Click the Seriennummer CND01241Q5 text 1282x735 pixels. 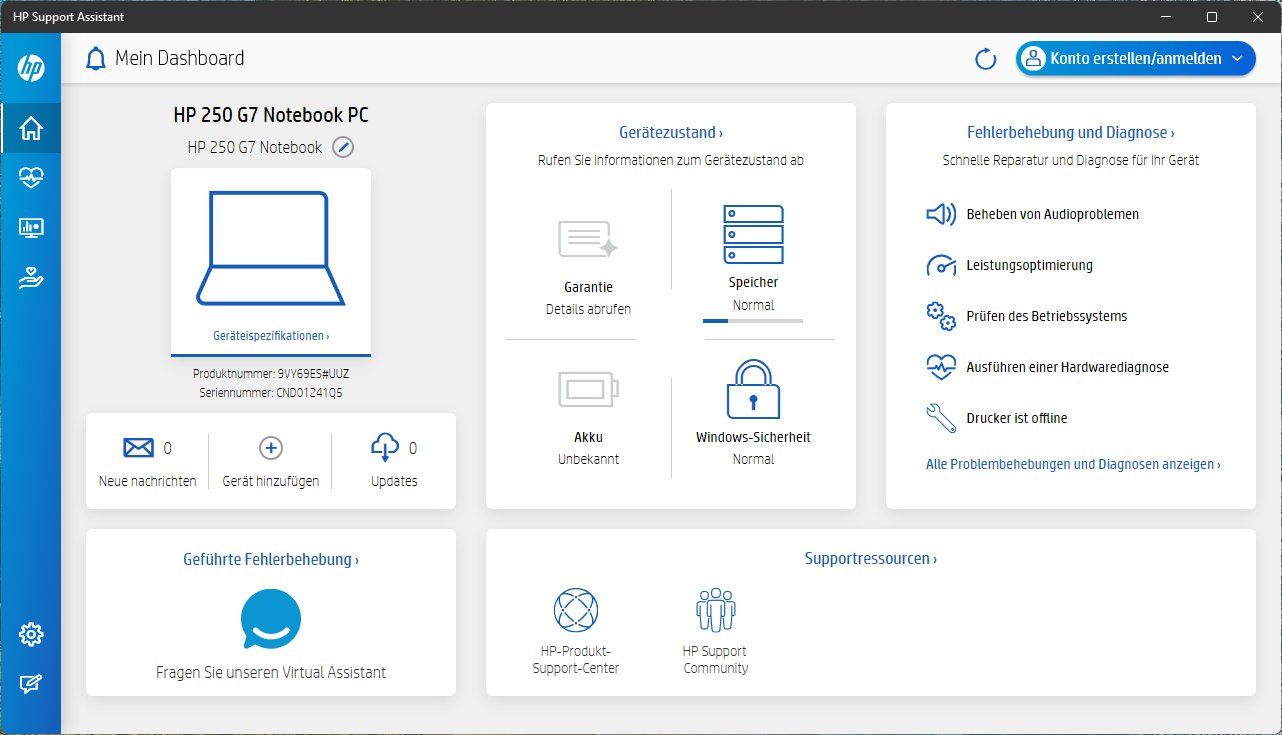tap(271, 393)
